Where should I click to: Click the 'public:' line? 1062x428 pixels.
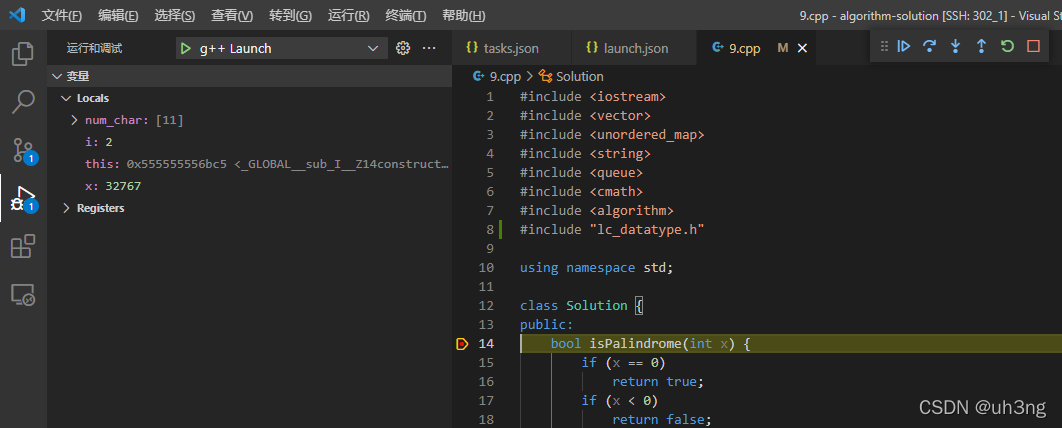547,324
